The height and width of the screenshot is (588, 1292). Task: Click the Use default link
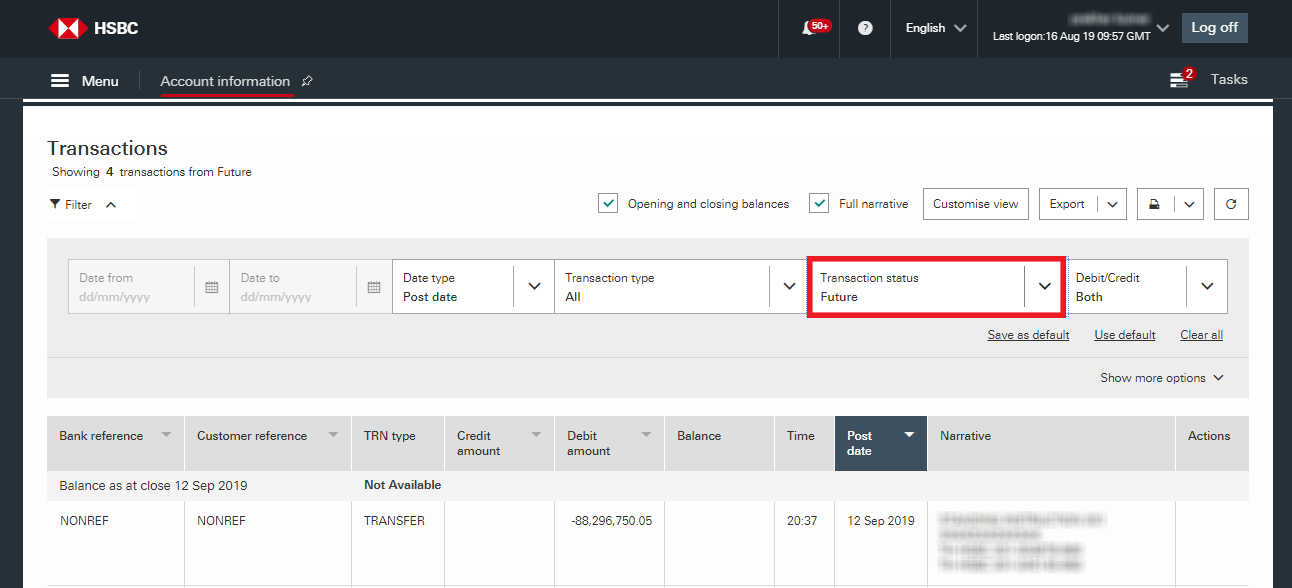tap(1125, 335)
